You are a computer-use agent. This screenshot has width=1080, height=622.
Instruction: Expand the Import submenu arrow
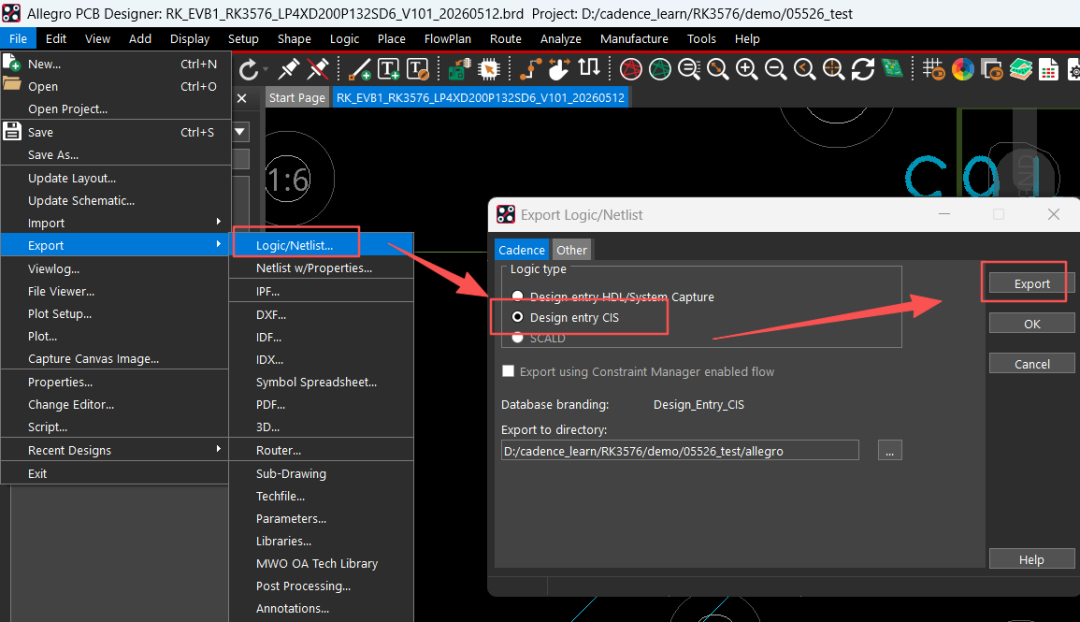[218, 222]
